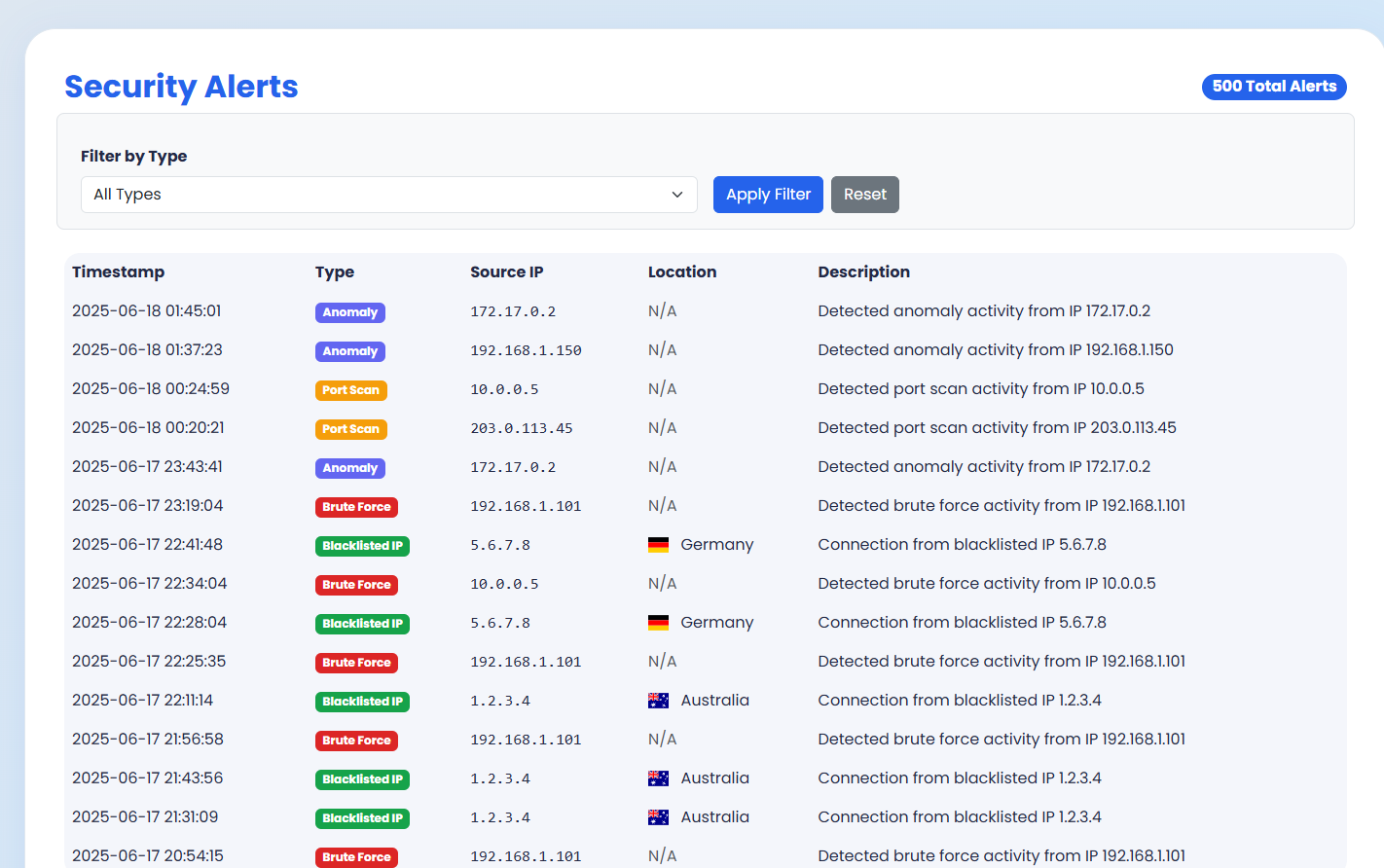This screenshot has height=868, width=1384.
Task: Click the timestamp 2025-06-18 01:45:01
Action: (147, 311)
